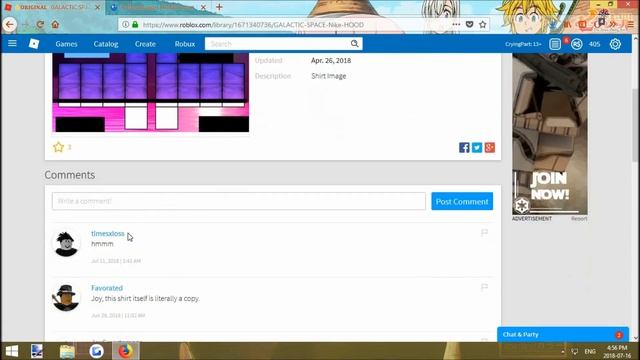Open a new tab with the plus button
This screenshot has width=640, height=360.
(219, 7)
